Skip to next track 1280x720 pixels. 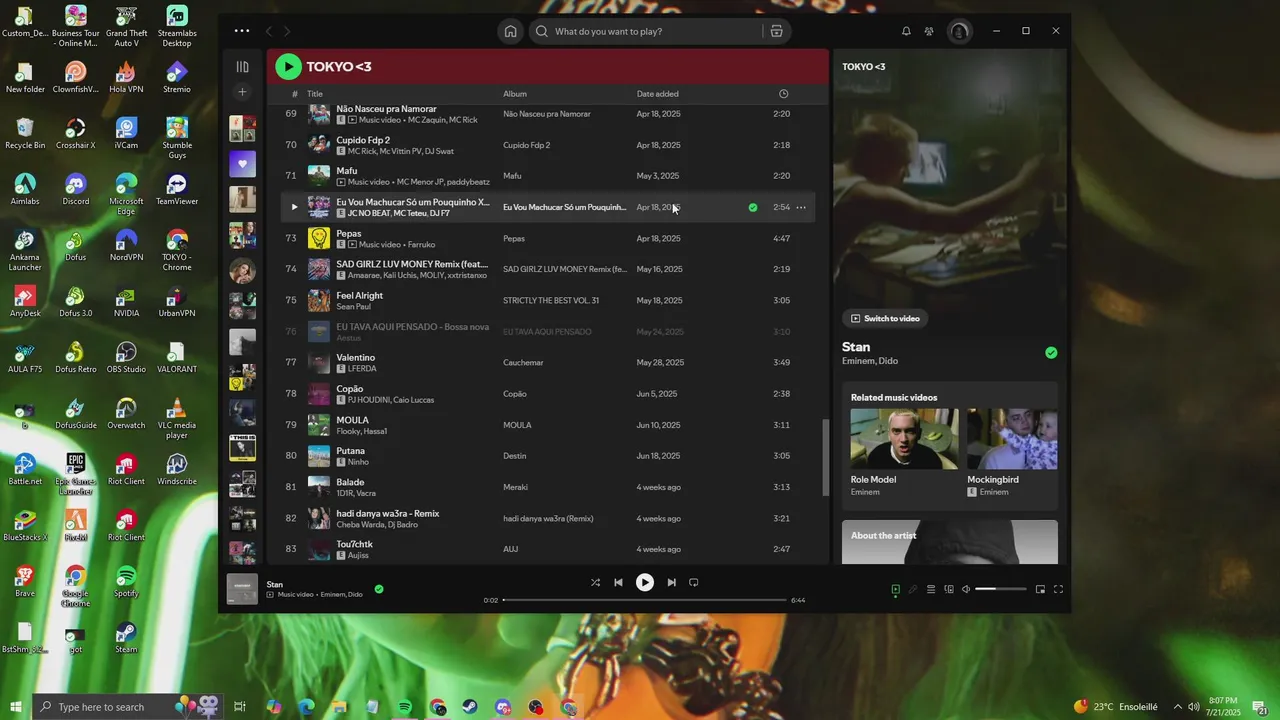tap(671, 582)
